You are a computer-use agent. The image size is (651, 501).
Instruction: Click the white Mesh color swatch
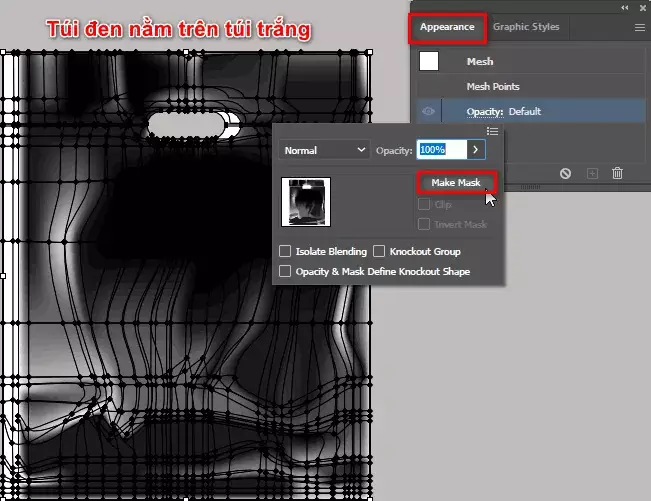(429, 62)
